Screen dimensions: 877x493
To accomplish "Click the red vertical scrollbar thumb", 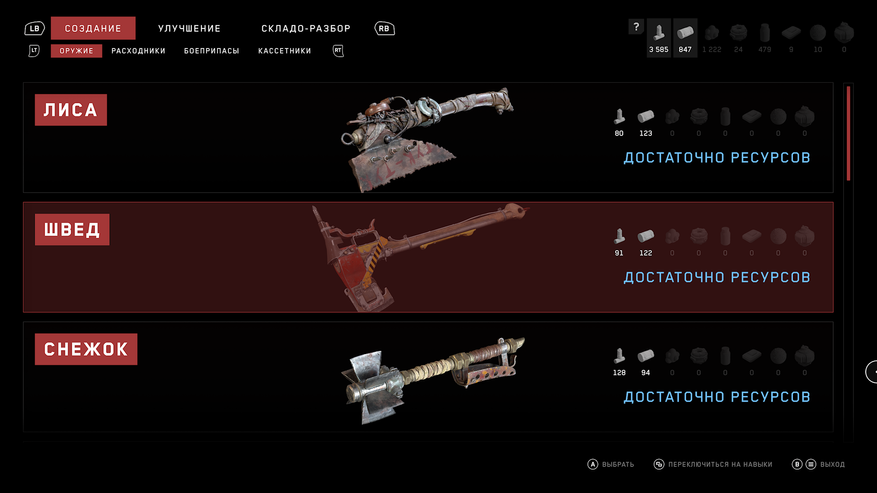I will [848, 133].
